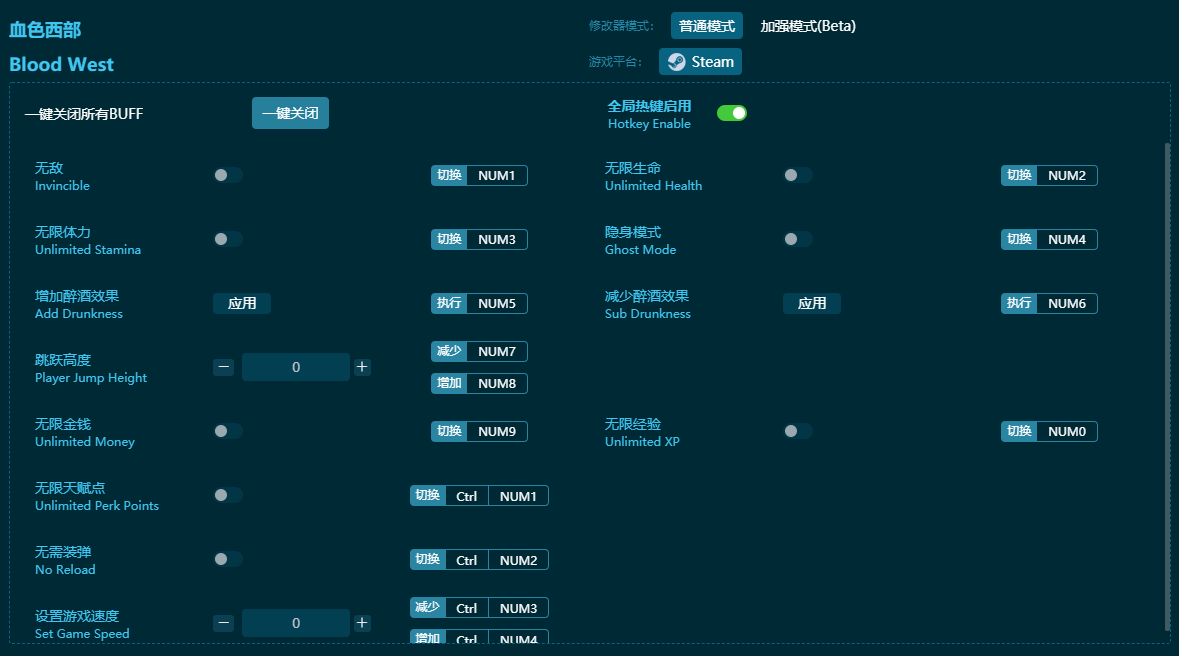Apply Sub Drunkness with 应用 button

tap(812, 303)
